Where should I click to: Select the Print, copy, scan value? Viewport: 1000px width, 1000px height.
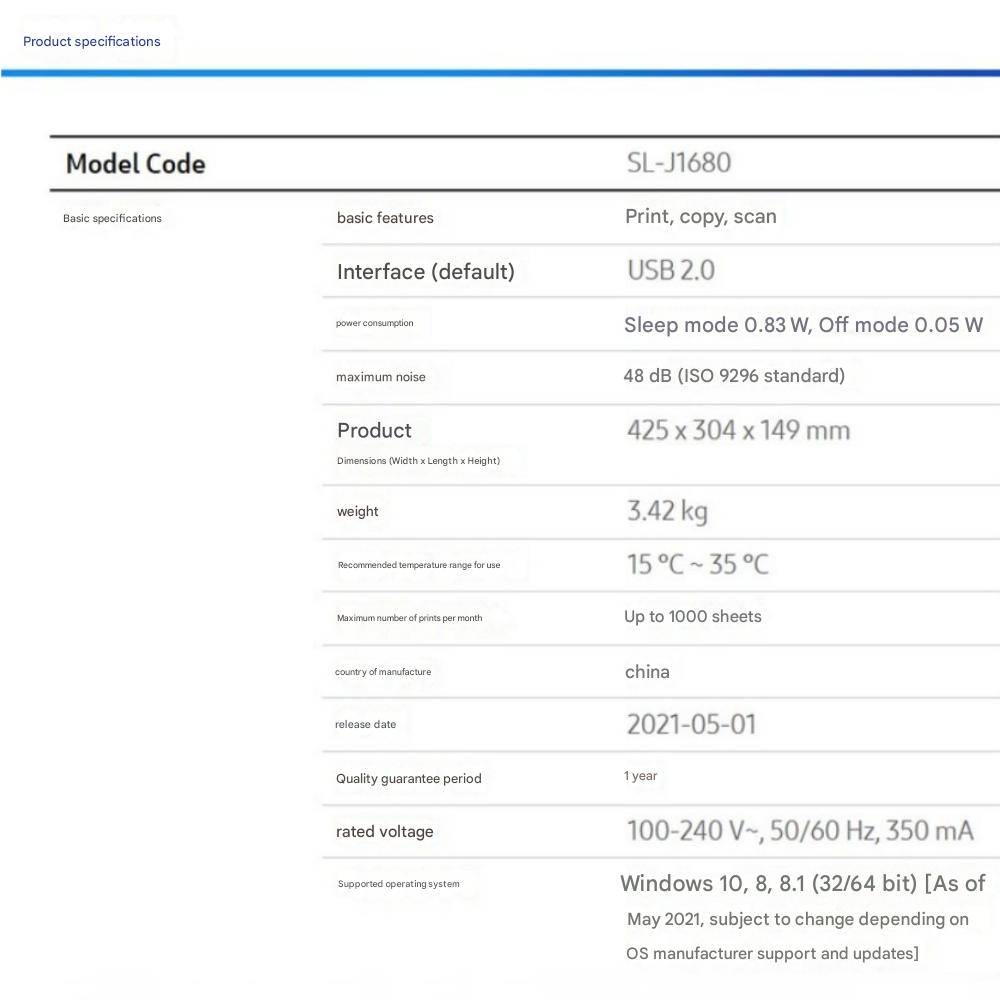701,217
